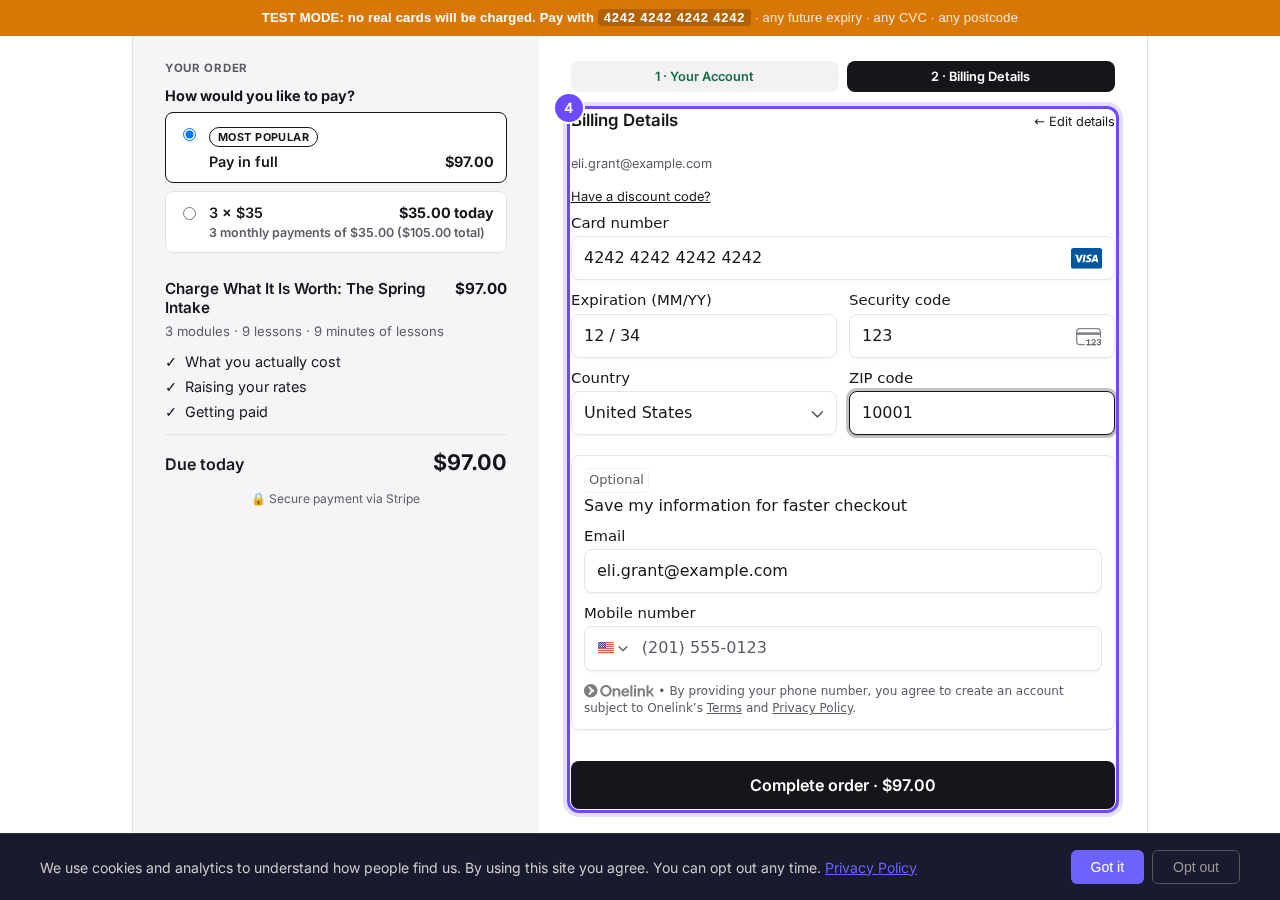The width and height of the screenshot is (1280, 900).
Task: Click the Onelink logo
Action: click(619, 691)
